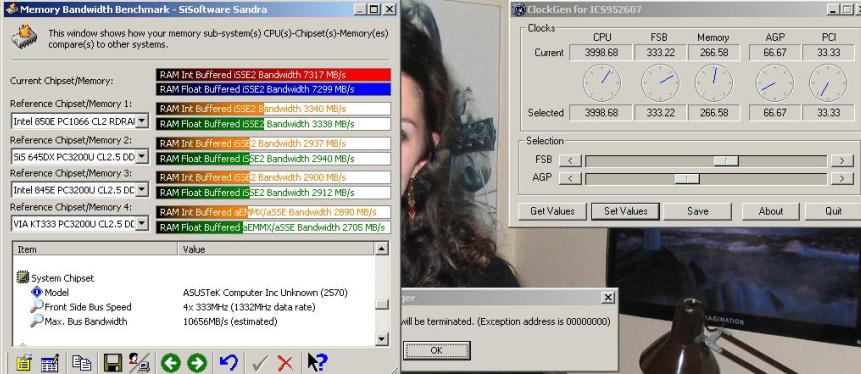Image resolution: width=861 pixels, height=374 pixels.
Task: Click OK in the error dialog
Action: coord(437,350)
